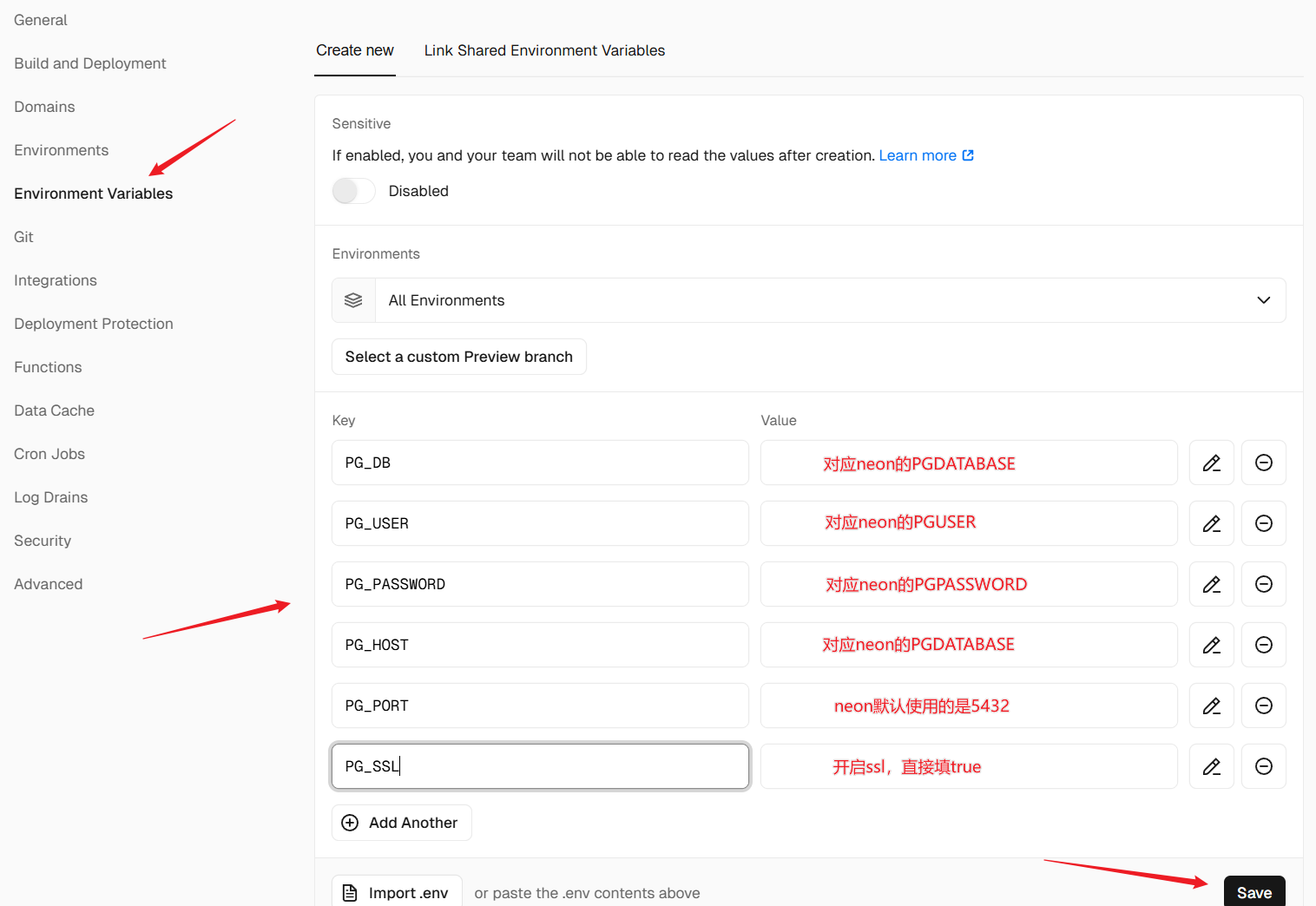Image resolution: width=1316 pixels, height=906 pixels.
Task: Click the layers icon in Environments selector
Action: coord(353,300)
